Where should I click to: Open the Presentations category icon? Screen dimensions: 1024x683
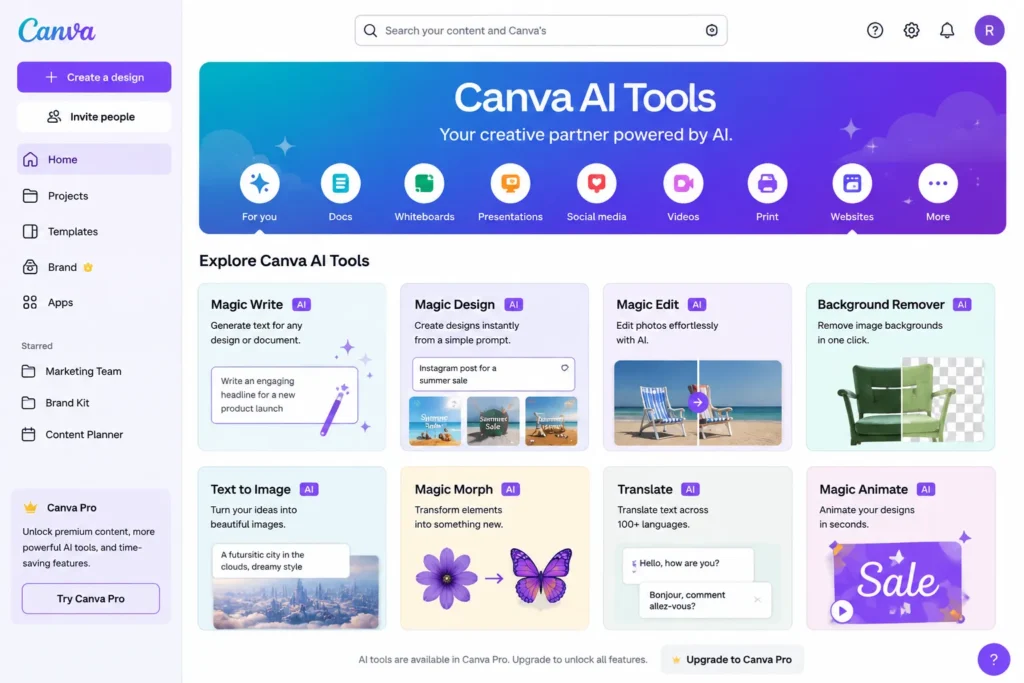[x=510, y=183]
